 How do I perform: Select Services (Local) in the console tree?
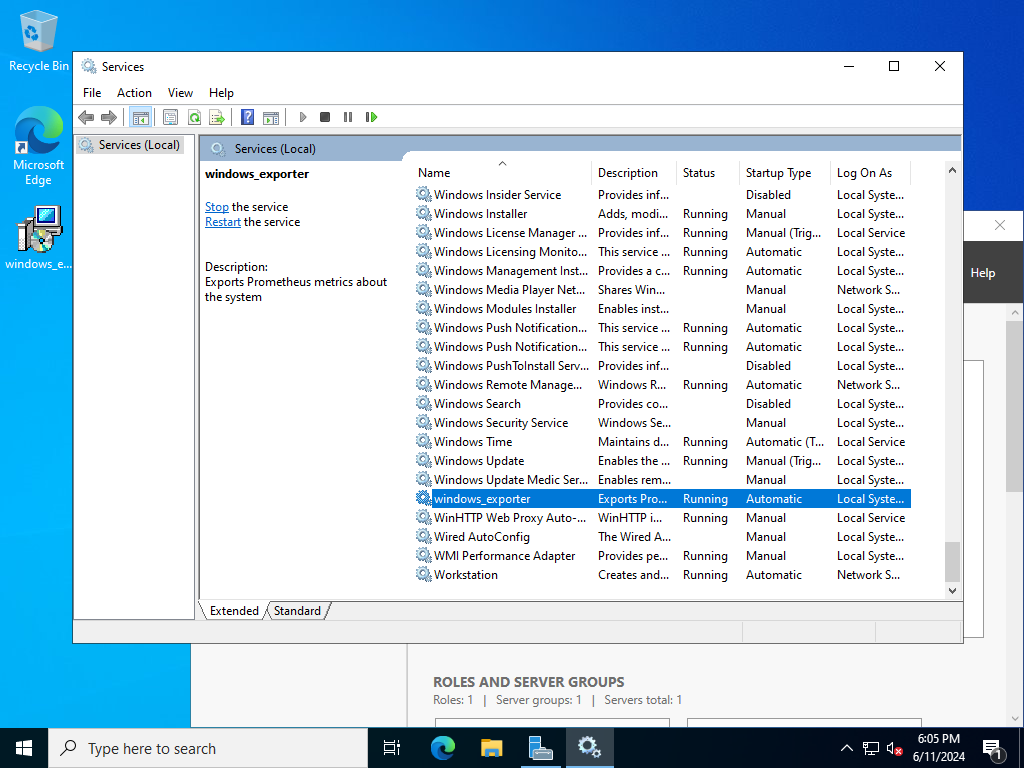[x=139, y=145]
